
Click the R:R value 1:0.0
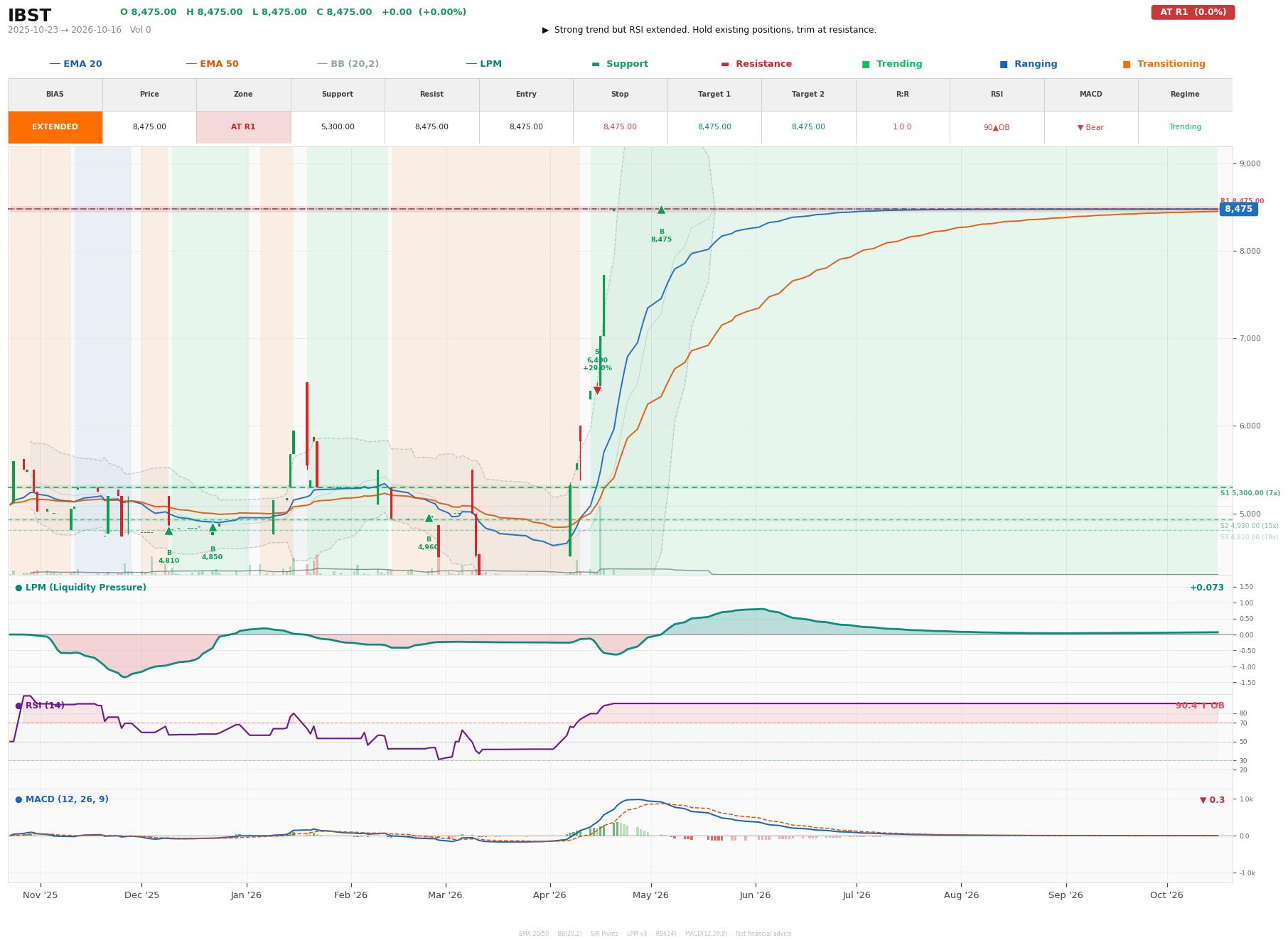pos(902,127)
